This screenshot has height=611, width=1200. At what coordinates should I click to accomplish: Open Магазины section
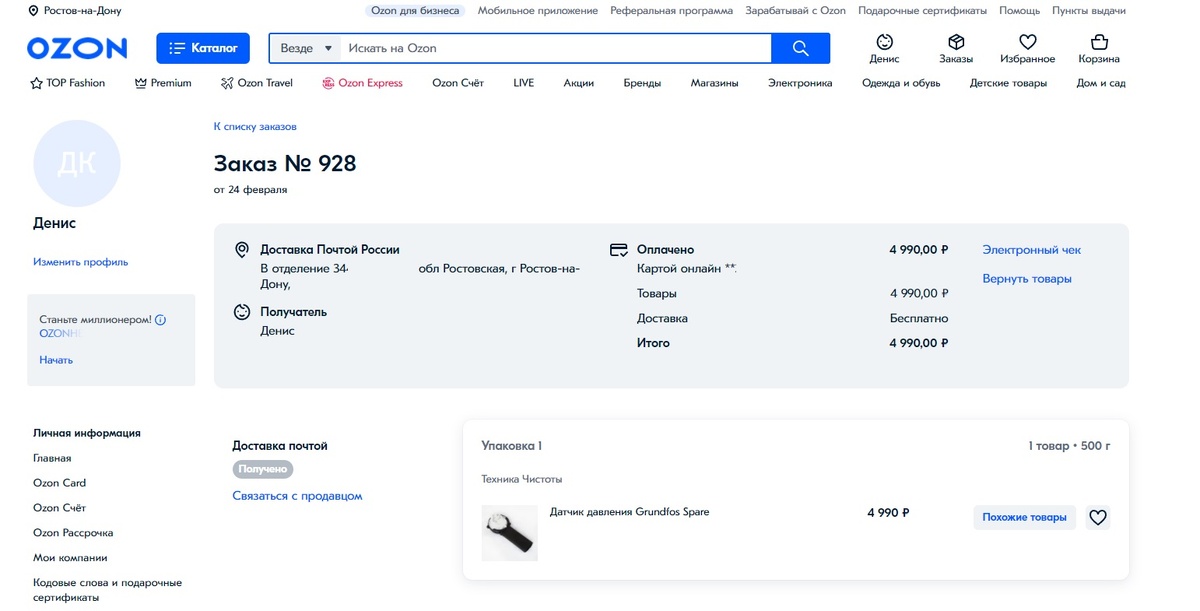pyautogui.click(x=714, y=83)
